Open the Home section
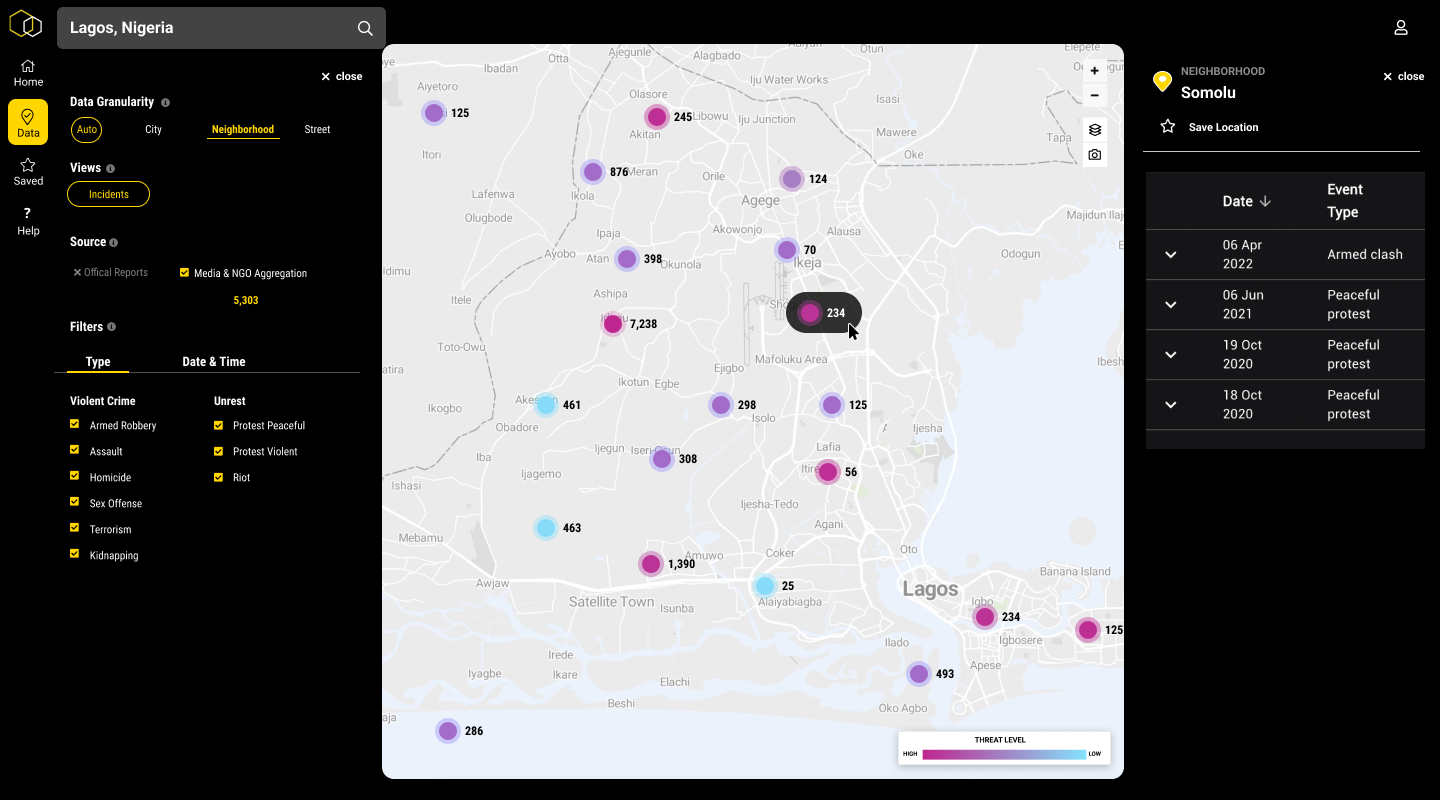The image size is (1440, 800). (x=28, y=73)
